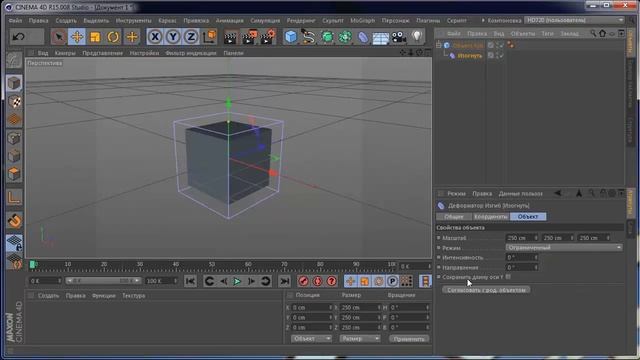640x360 pixels.
Task: Activate the Scale tool in top toolbar
Action: coord(95,37)
